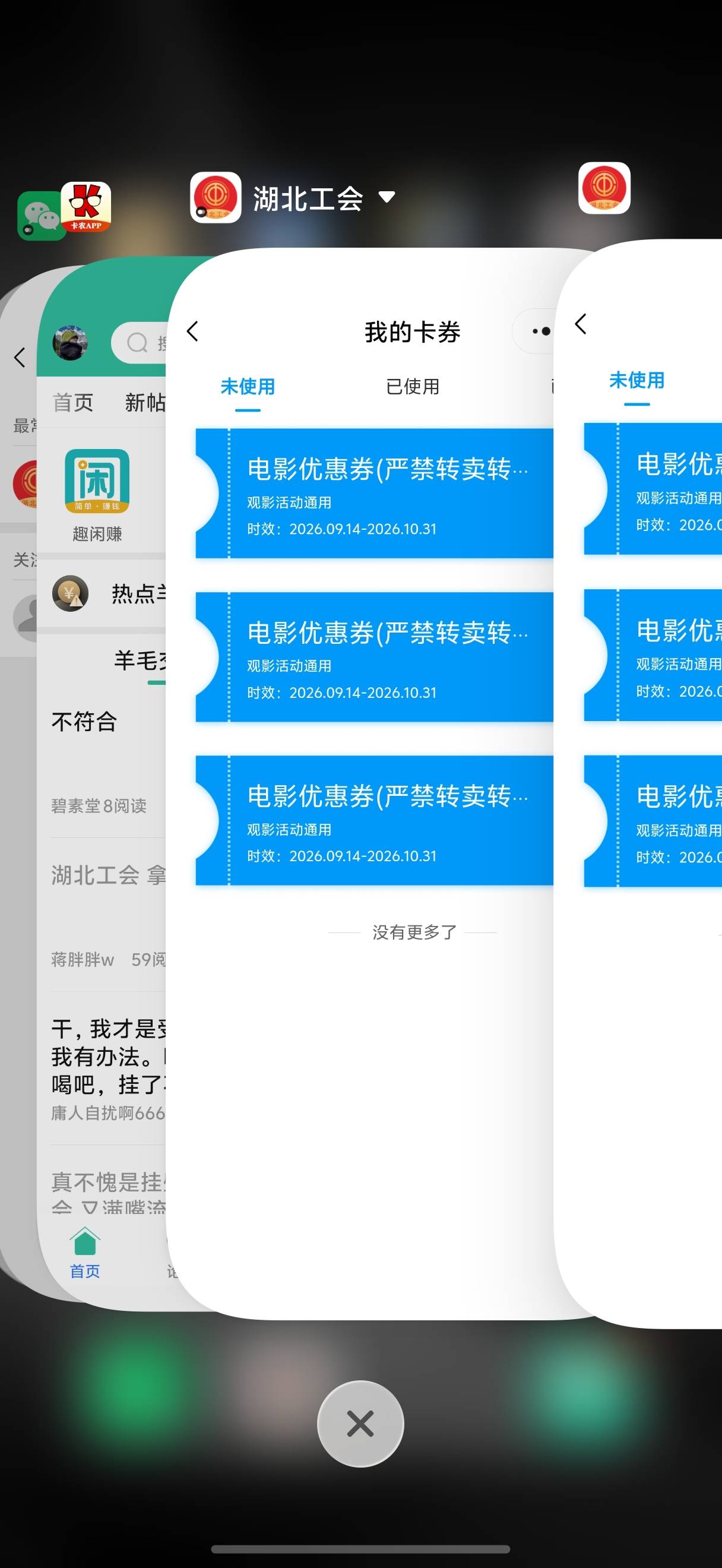722x1568 pixels.
Task: Tap back arrow in rightmost window
Action: pyautogui.click(x=581, y=324)
